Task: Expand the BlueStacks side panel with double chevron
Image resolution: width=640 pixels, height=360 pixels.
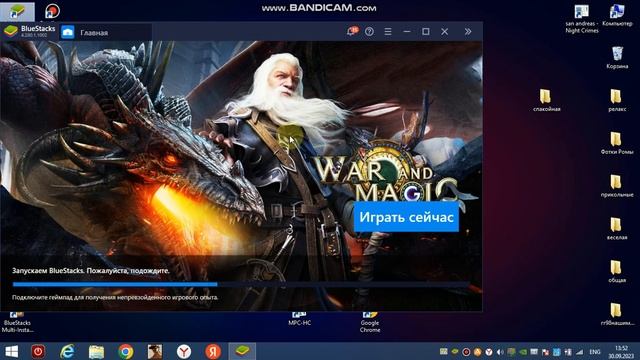Action: (x=468, y=31)
